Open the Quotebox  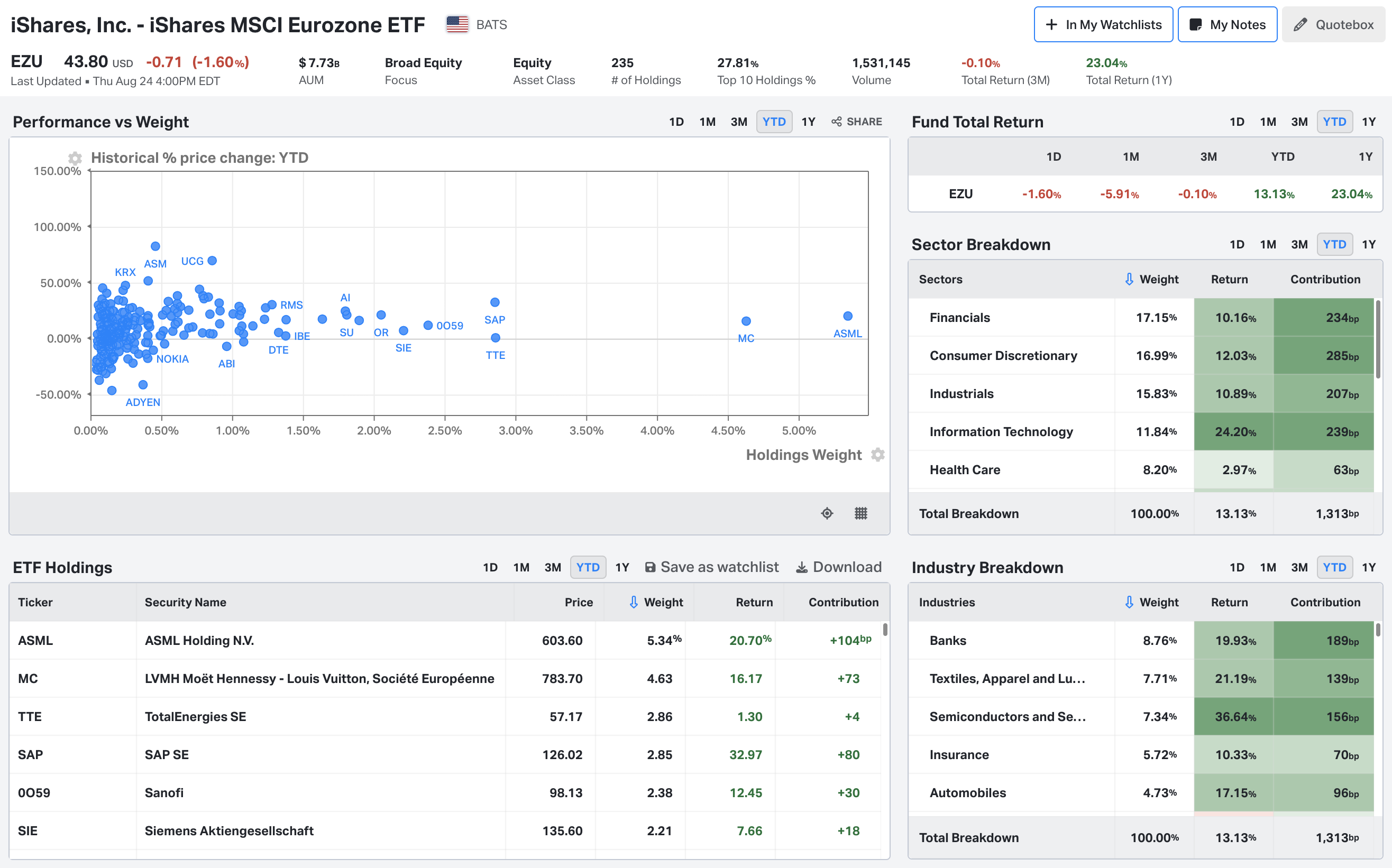[x=1333, y=25]
